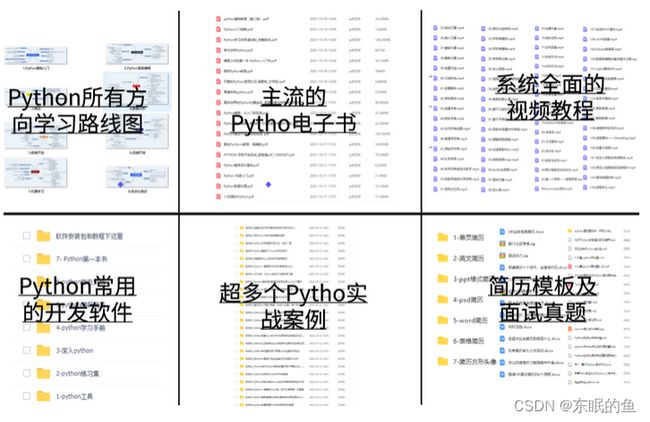The height and width of the screenshot is (422, 650).
Task: Click the 主流的Pytho电子书 caption
Action: (x=293, y=110)
